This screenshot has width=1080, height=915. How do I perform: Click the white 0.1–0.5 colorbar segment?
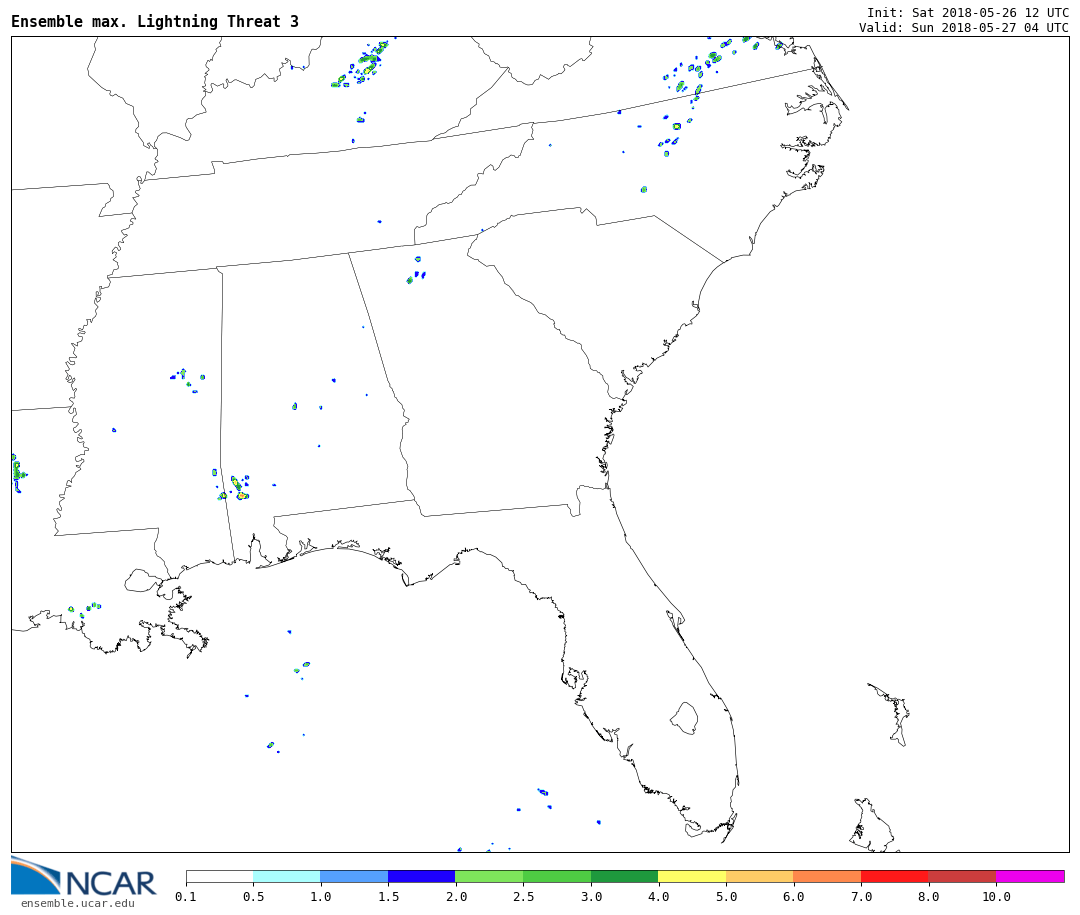point(220,876)
